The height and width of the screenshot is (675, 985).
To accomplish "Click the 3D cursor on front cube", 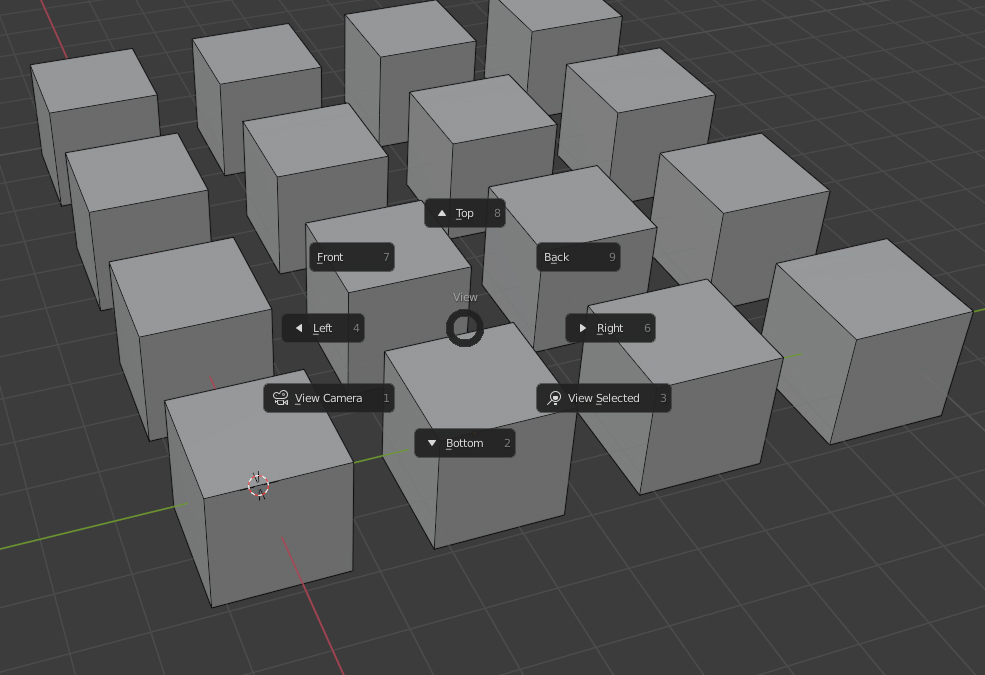I will pos(259,485).
